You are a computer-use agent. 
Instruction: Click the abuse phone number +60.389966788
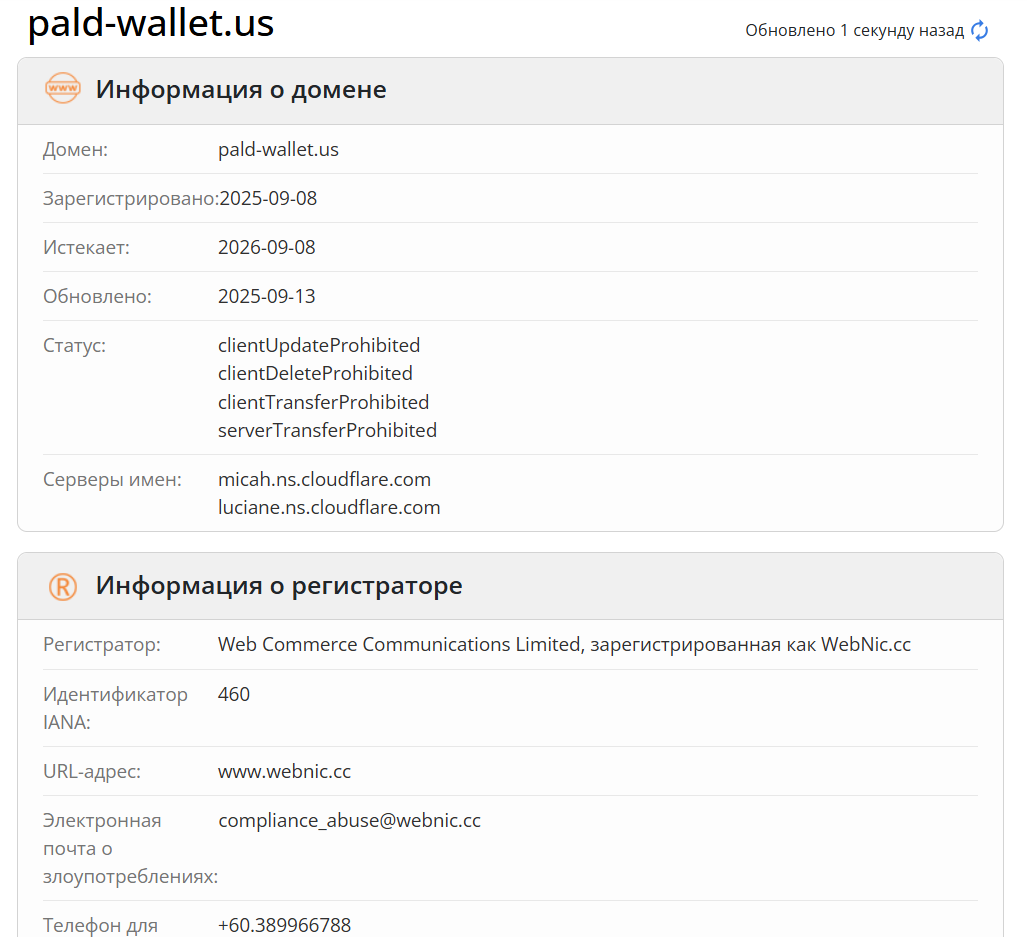[x=284, y=925]
